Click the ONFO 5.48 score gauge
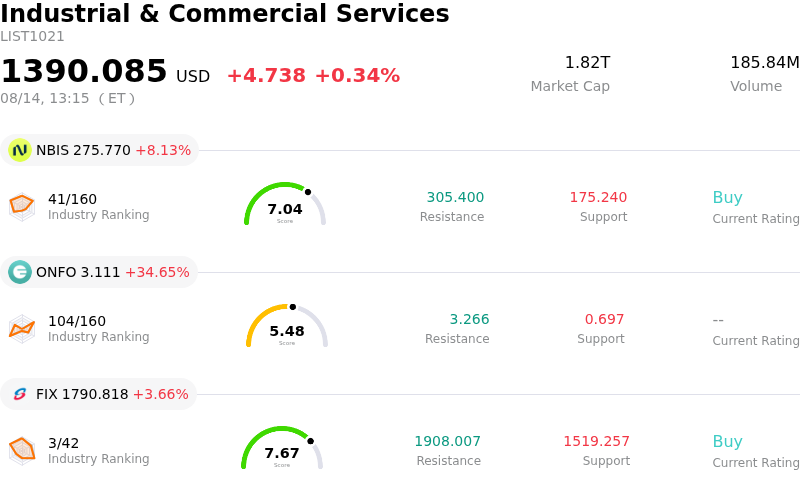800x488 pixels. coord(287,326)
